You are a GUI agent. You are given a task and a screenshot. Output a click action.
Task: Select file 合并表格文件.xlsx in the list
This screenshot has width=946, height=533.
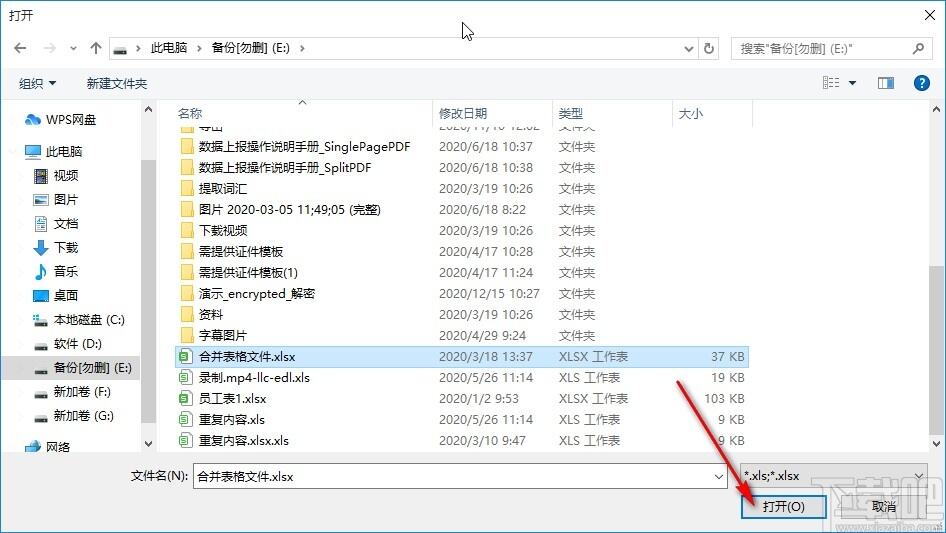pyautogui.click(x=462, y=357)
